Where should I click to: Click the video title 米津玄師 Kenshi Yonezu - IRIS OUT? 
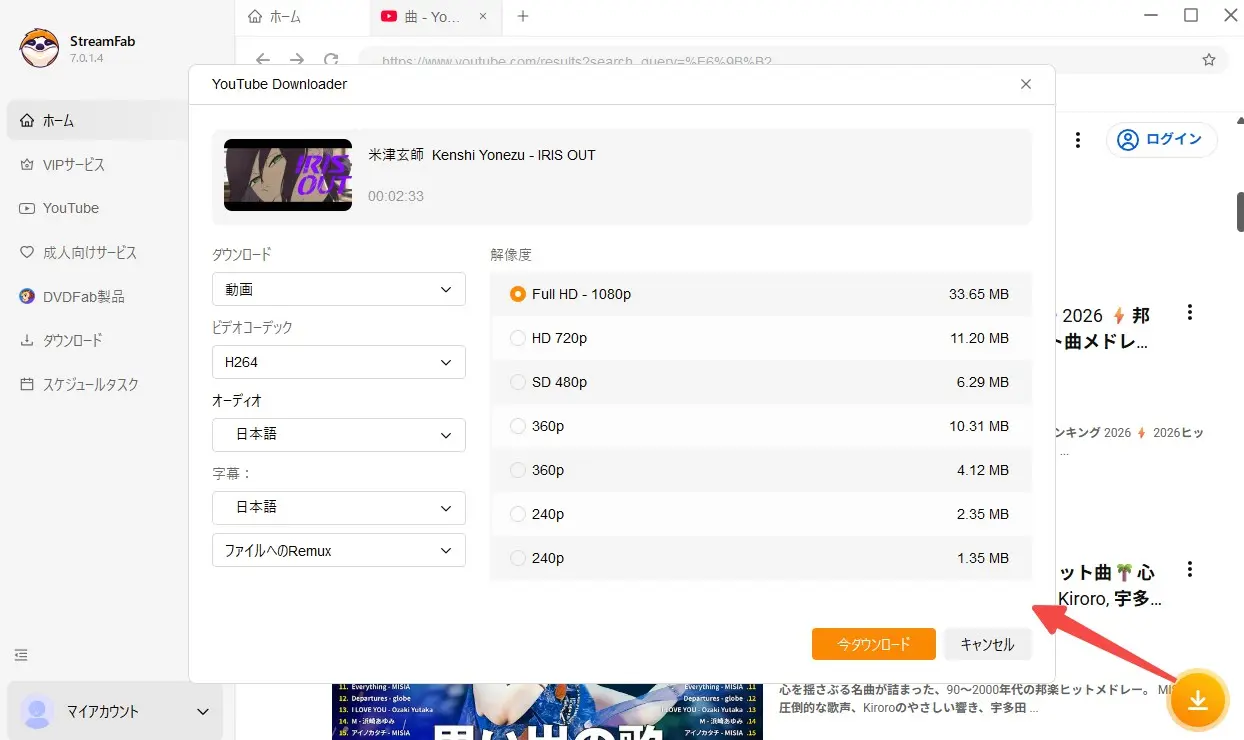pos(482,155)
